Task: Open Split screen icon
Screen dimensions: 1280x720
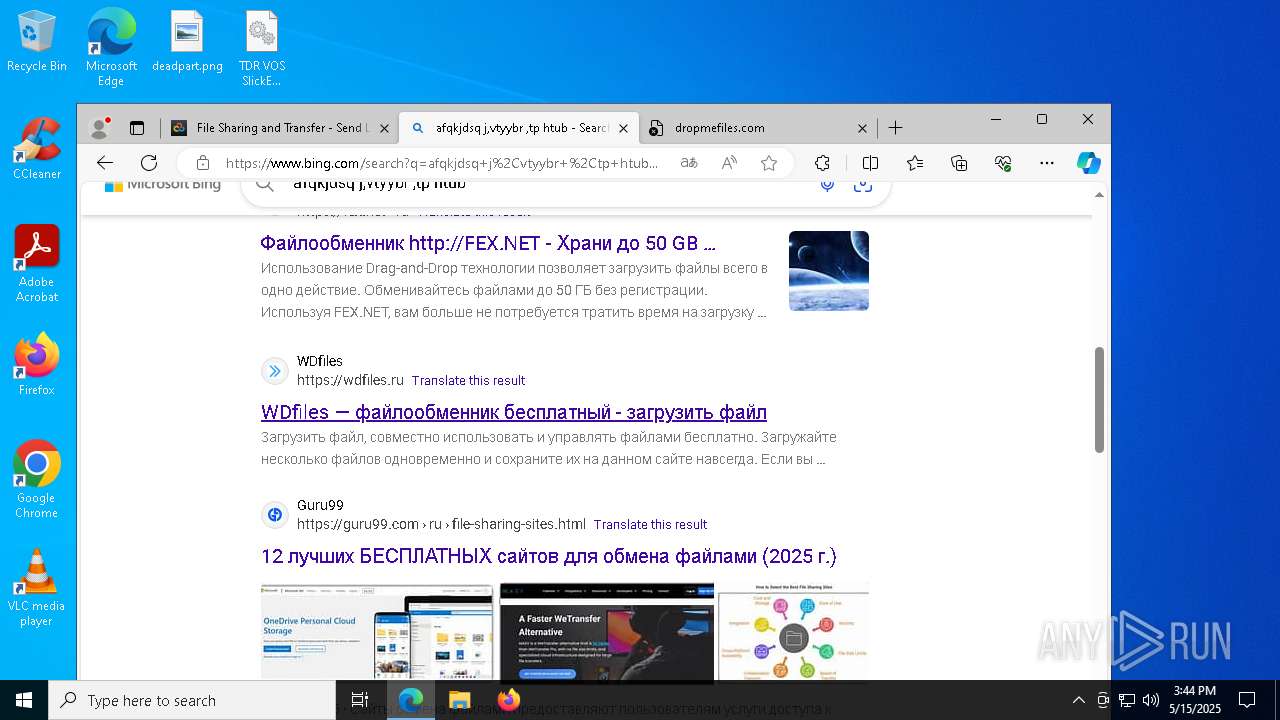Action: click(x=870, y=163)
